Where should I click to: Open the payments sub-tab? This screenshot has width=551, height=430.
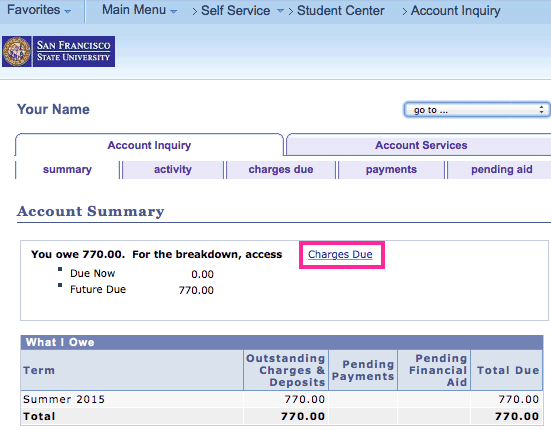click(x=391, y=169)
